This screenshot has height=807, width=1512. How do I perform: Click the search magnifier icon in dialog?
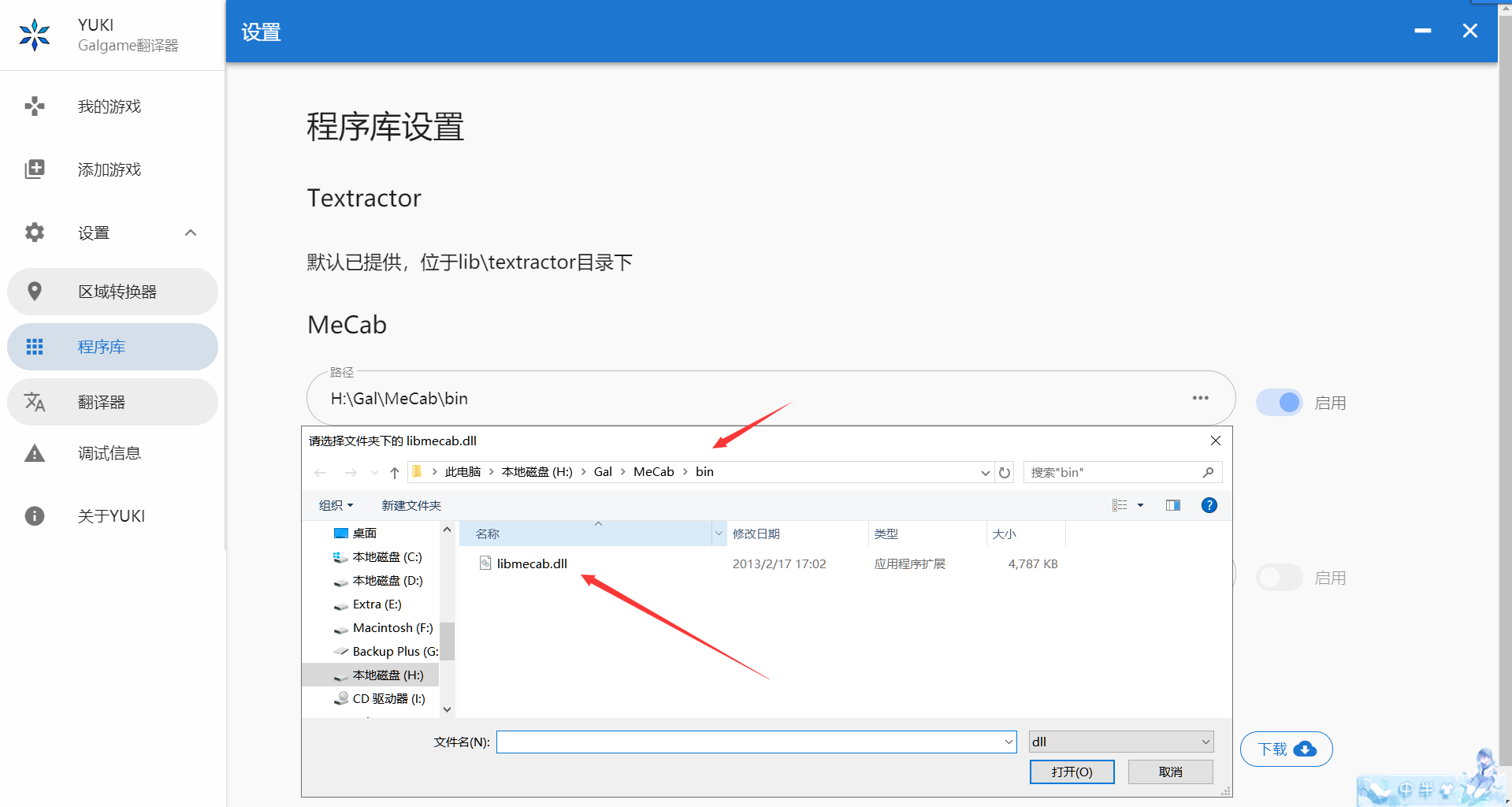pos(1209,472)
